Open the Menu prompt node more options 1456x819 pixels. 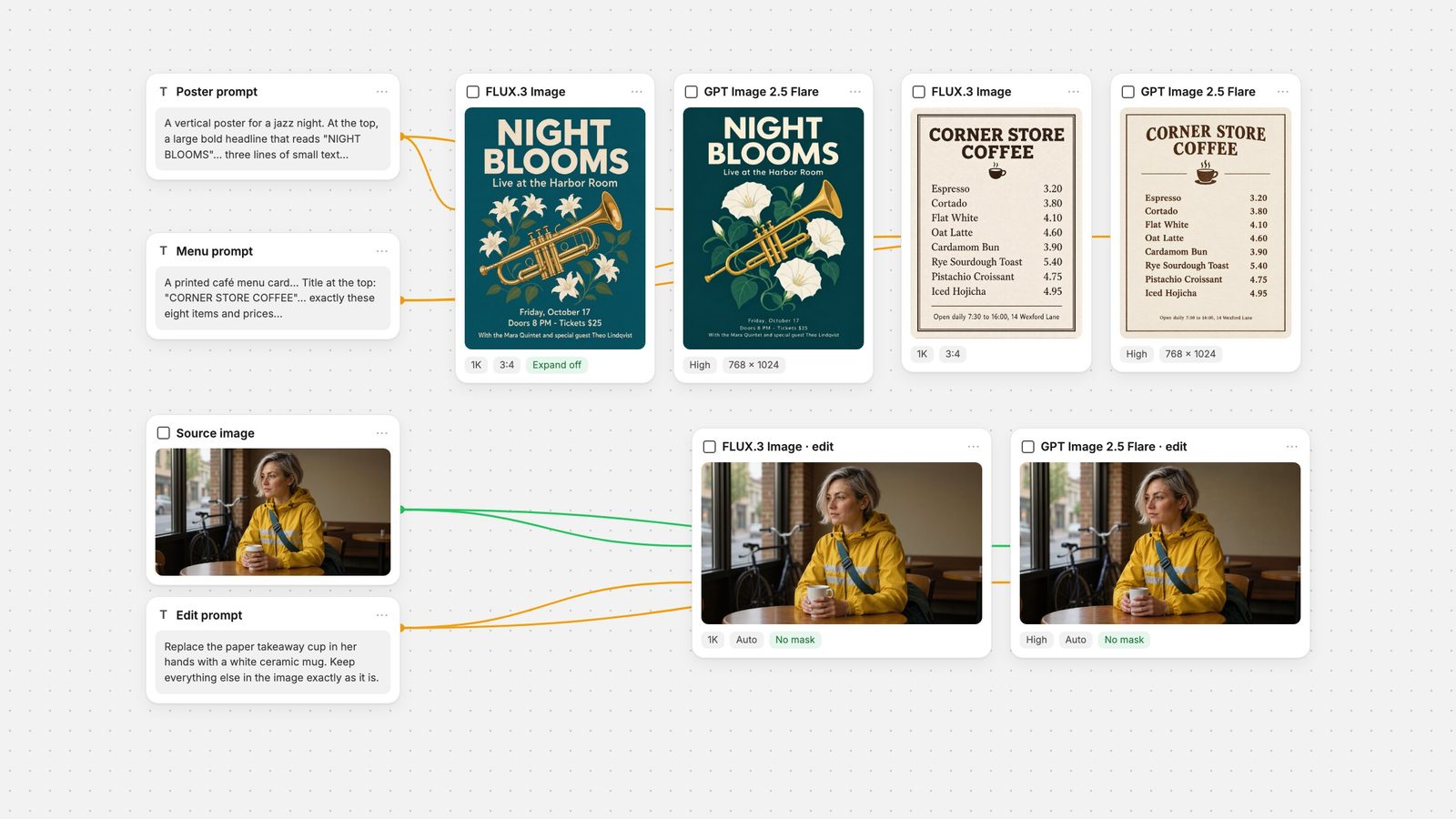click(x=381, y=251)
